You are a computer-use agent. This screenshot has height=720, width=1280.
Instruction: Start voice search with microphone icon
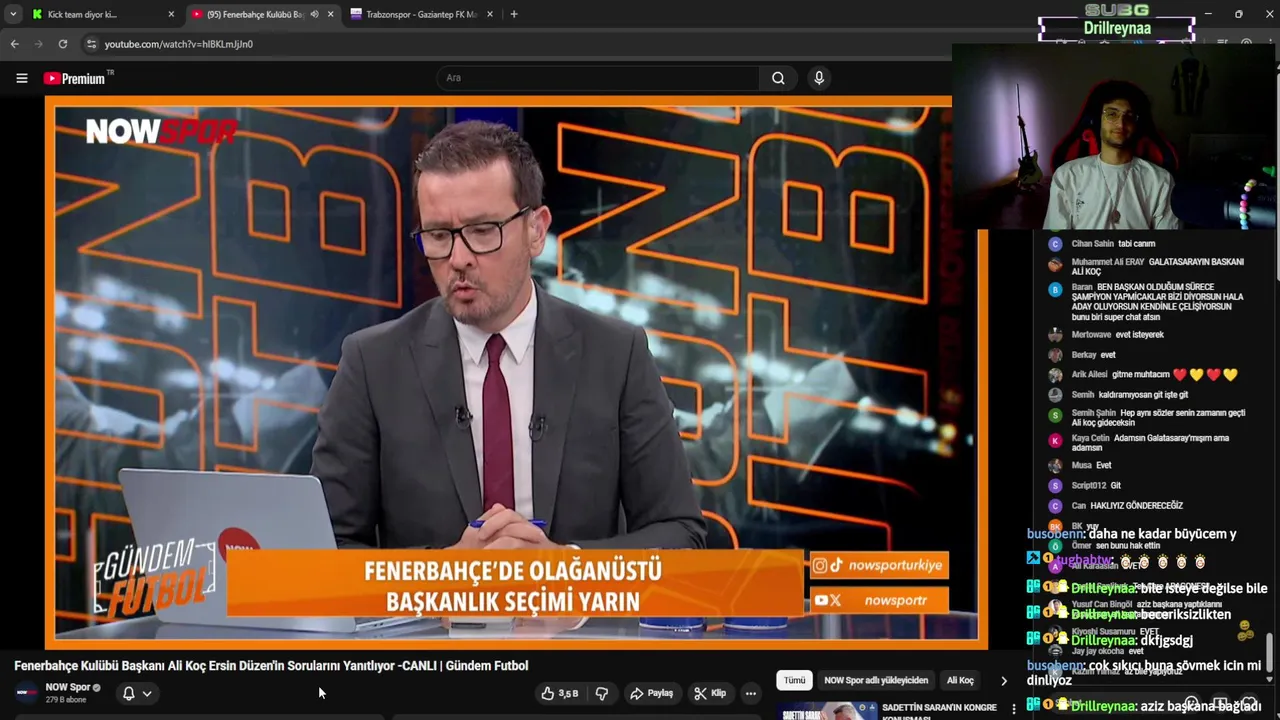(819, 78)
